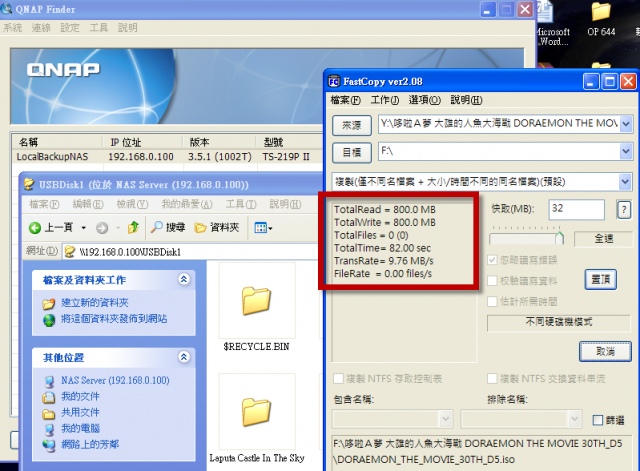Click the Shared Documents folder icon
This screenshot has width=640, height=471.
[x=49, y=413]
